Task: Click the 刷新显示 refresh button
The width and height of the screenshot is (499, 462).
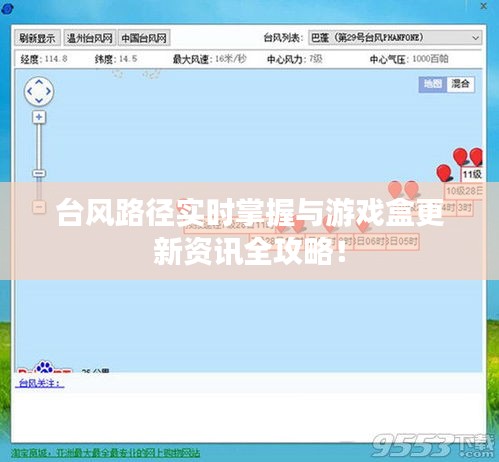Action: [x=37, y=38]
